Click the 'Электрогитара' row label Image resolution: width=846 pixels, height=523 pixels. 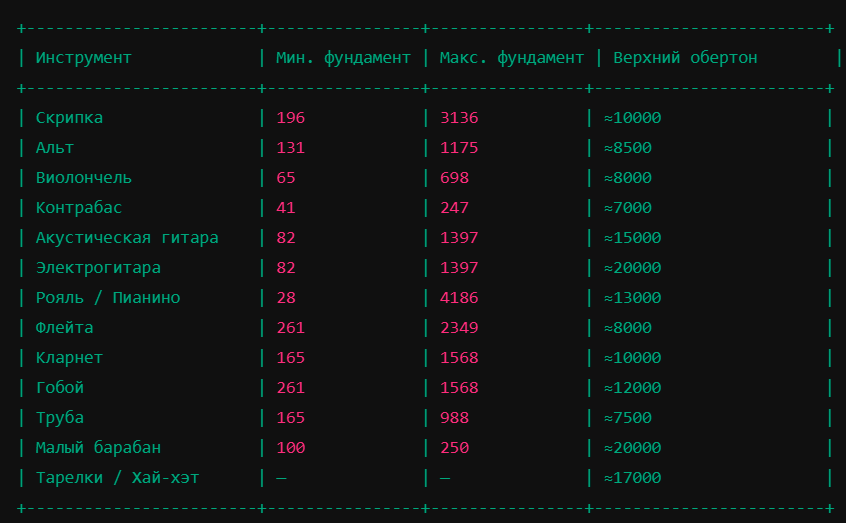click(98, 268)
